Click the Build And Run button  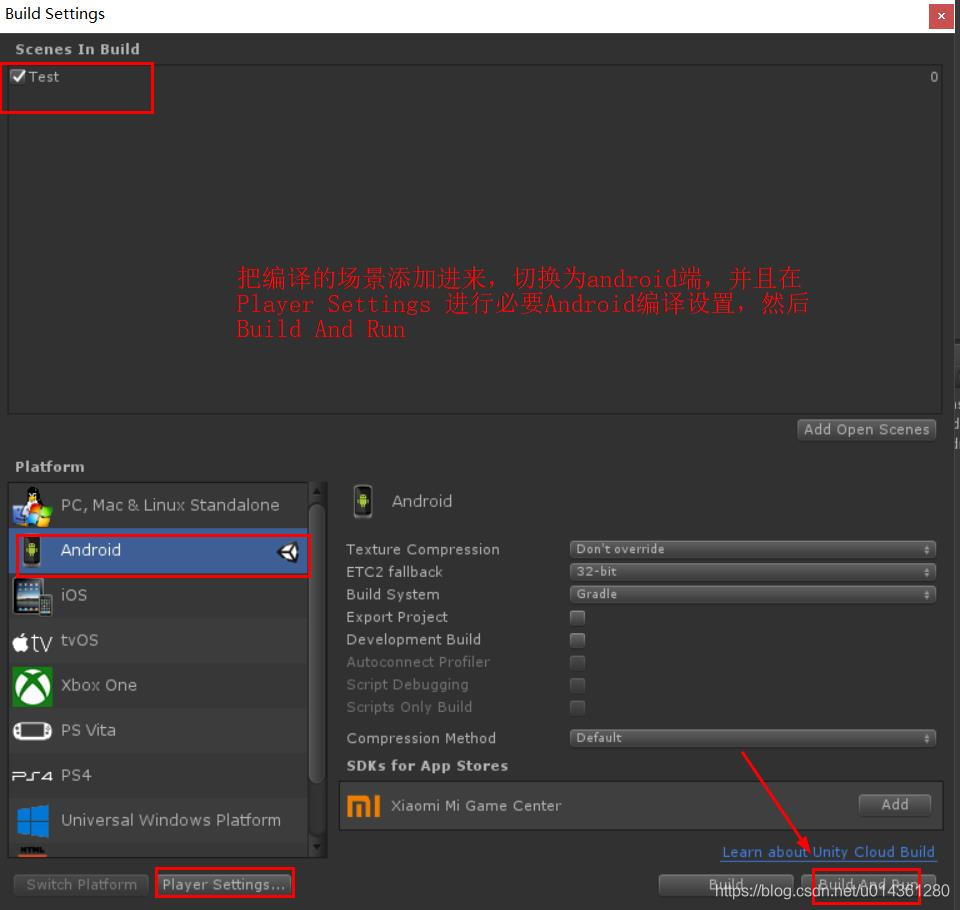pyautogui.click(x=868, y=885)
